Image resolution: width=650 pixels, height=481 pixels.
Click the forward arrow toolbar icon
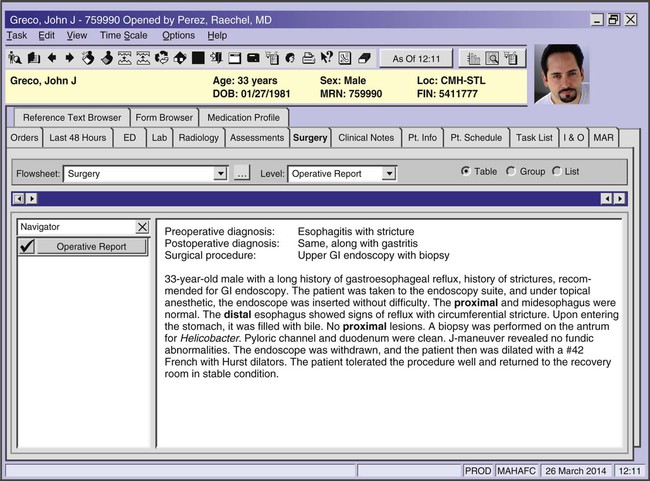(x=69, y=58)
